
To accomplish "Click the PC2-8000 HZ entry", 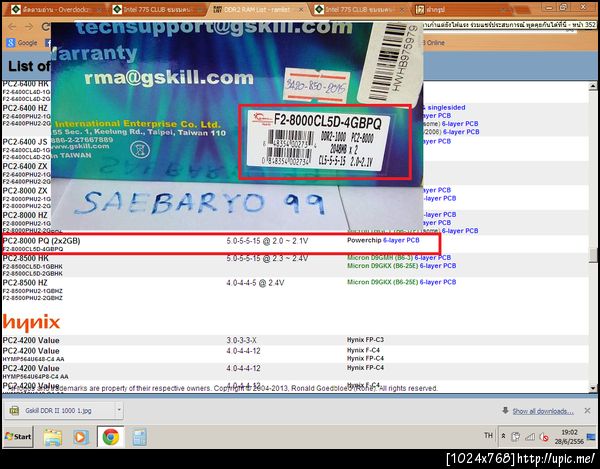I will click(25, 215).
